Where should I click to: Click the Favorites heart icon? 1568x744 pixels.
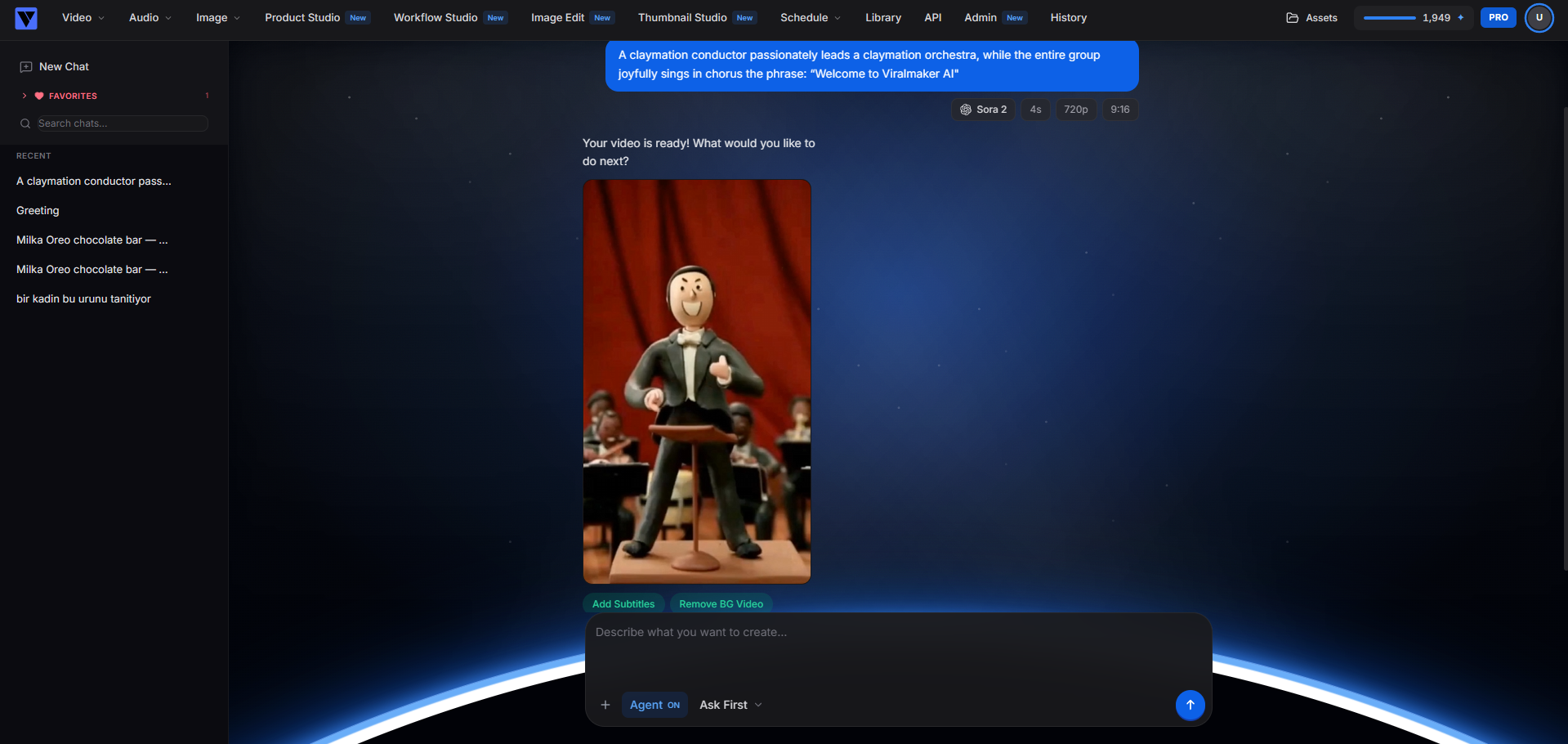coord(39,96)
